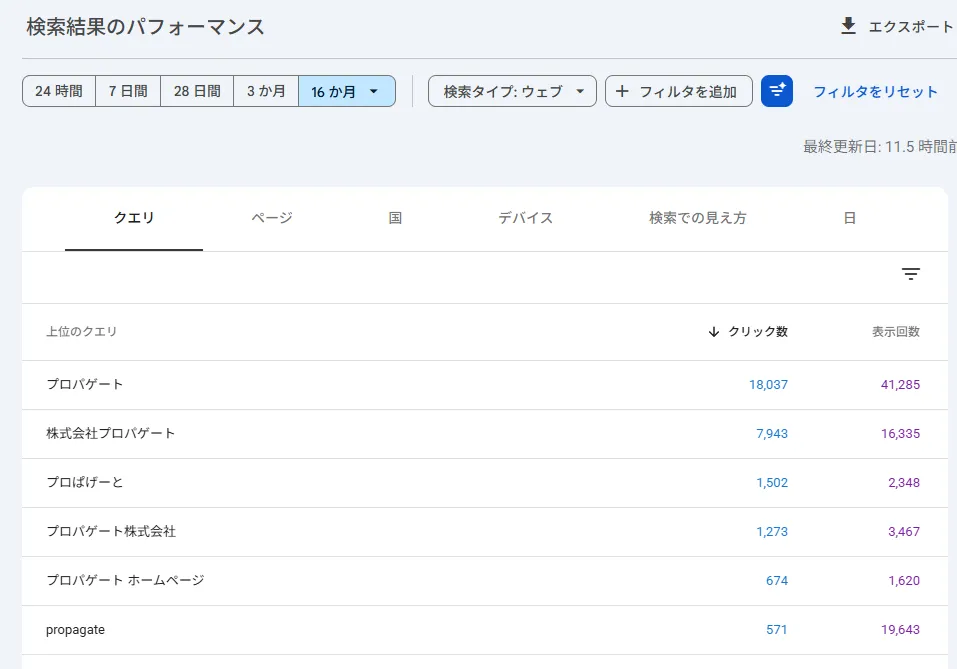Select the プロパゲート query row

pos(485,385)
